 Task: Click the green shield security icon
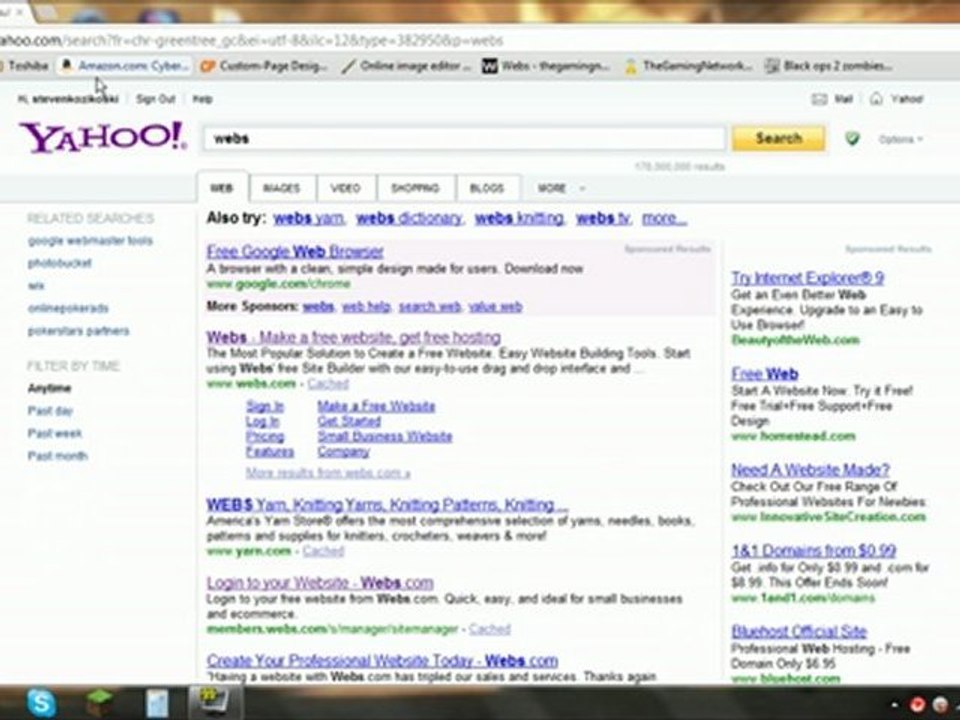(852, 138)
